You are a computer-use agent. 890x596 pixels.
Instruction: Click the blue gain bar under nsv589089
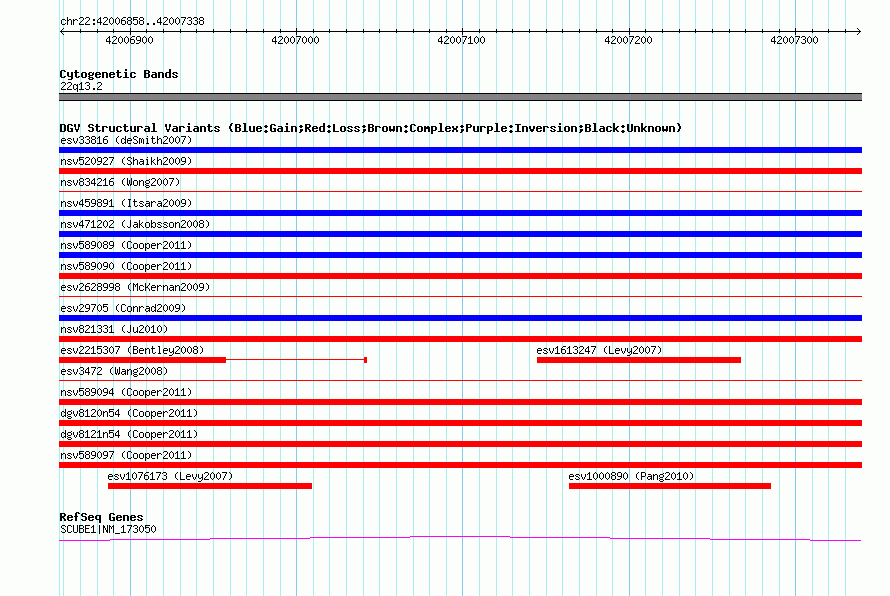pyautogui.click(x=460, y=255)
